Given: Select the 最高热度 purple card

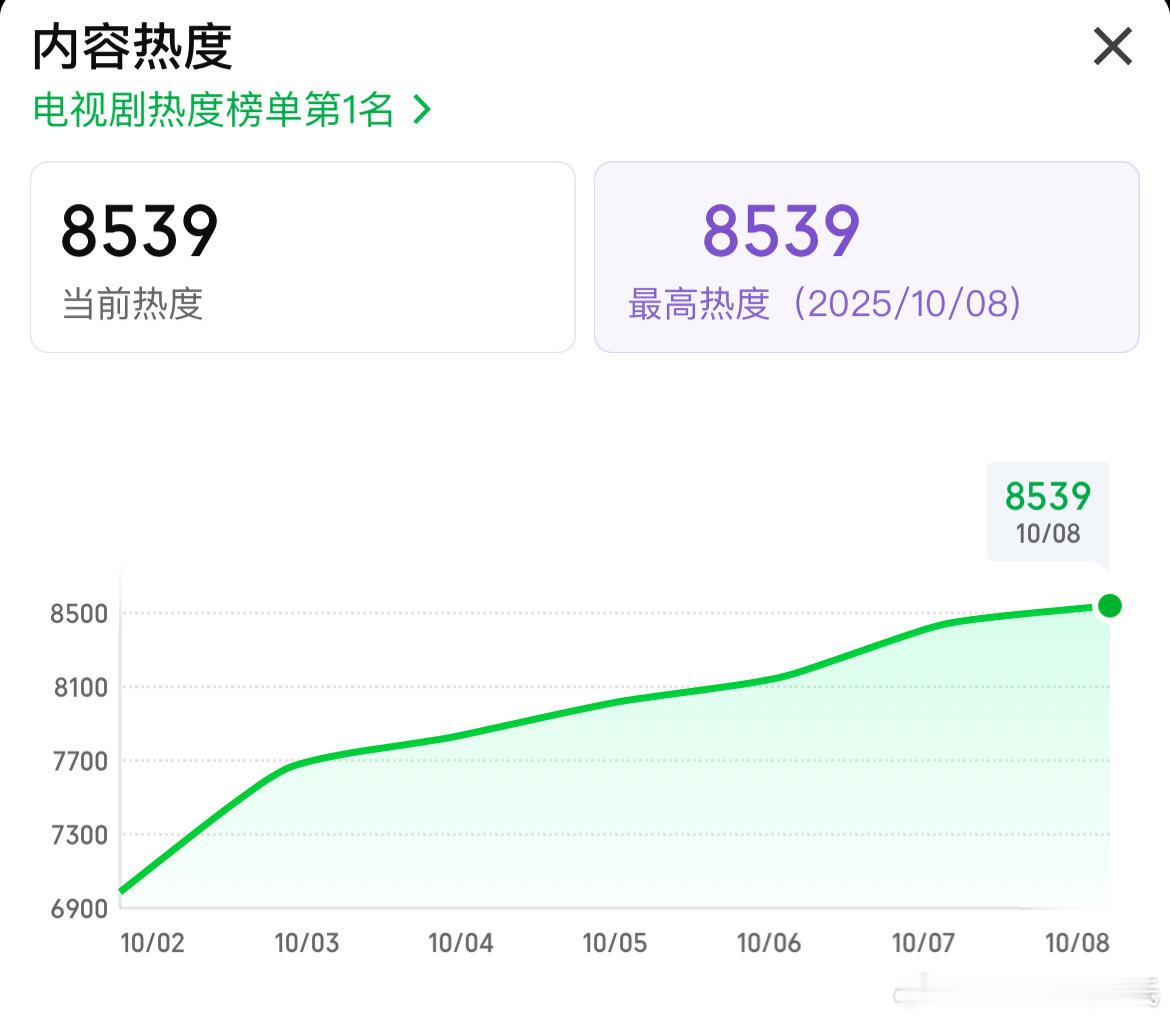Looking at the screenshot, I should point(866,257).
